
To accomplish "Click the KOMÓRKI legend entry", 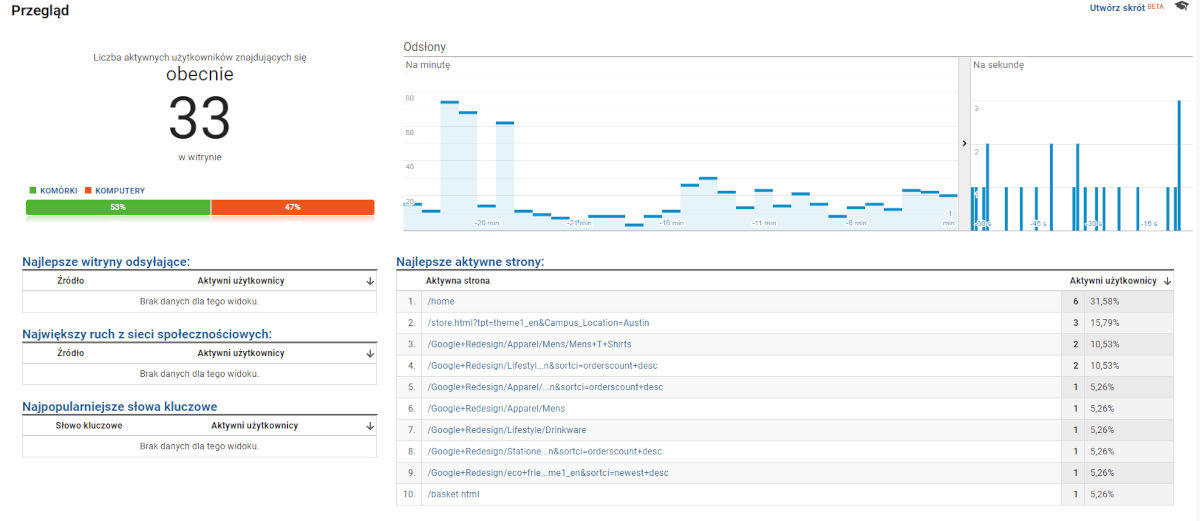I will [x=53, y=190].
